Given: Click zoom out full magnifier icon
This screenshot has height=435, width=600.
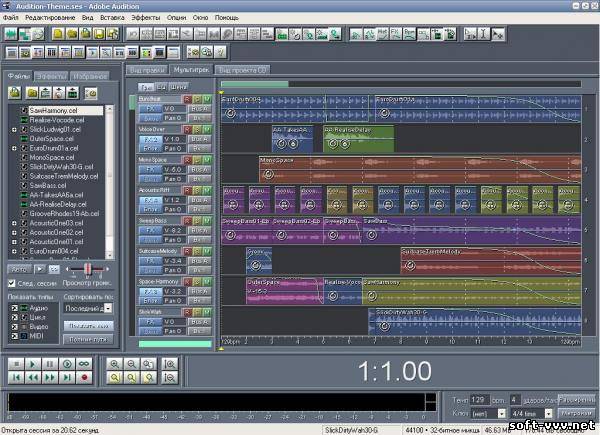Looking at the screenshot, I should (148, 364).
